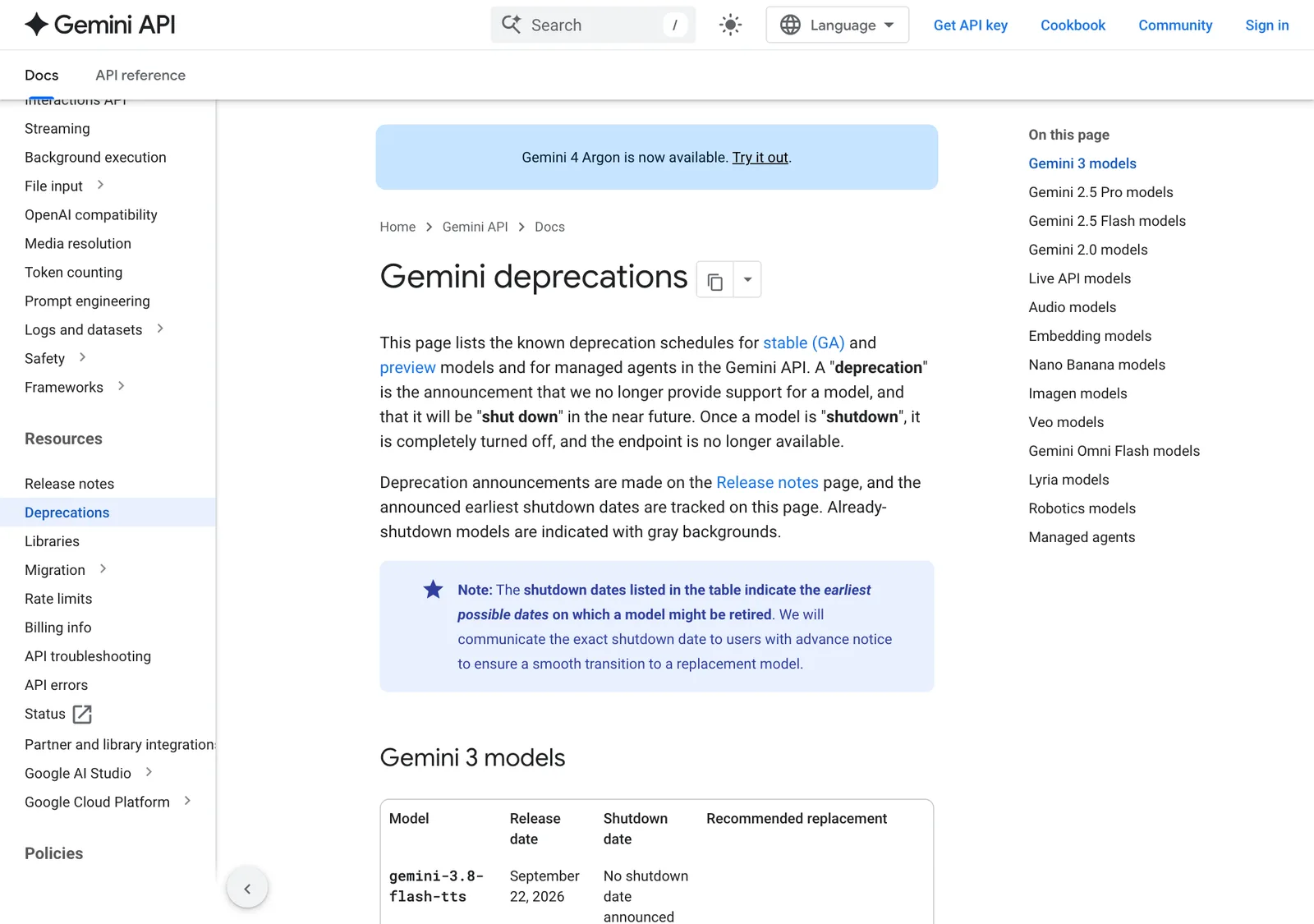
Task: Toggle the light/dark theme sun icon
Action: point(730,25)
